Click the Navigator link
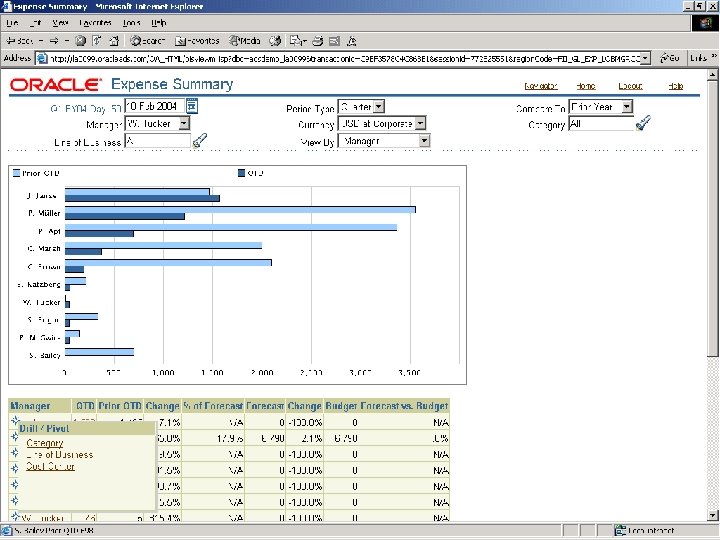720x540 pixels. click(540, 87)
